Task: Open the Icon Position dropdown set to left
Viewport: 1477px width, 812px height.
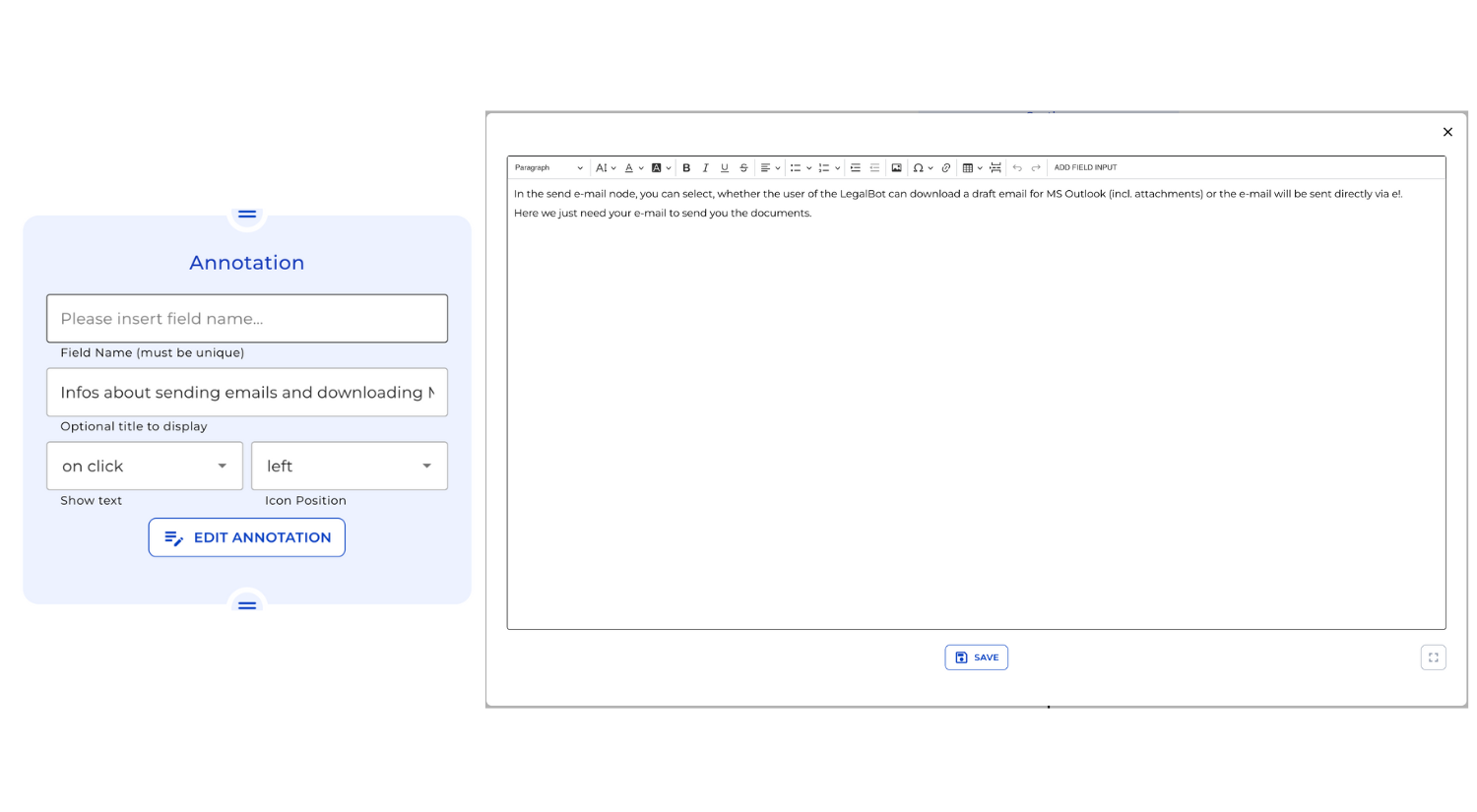Action: 349,466
